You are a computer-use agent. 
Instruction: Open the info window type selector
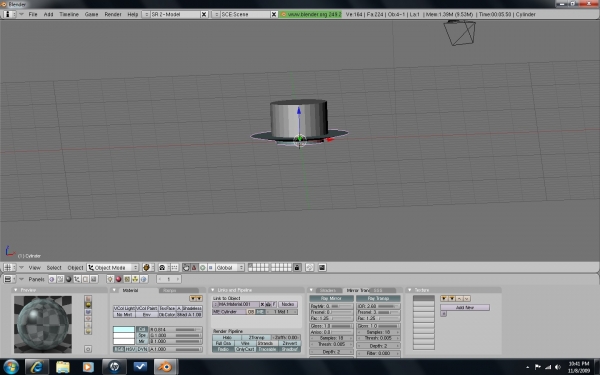click(10, 14)
